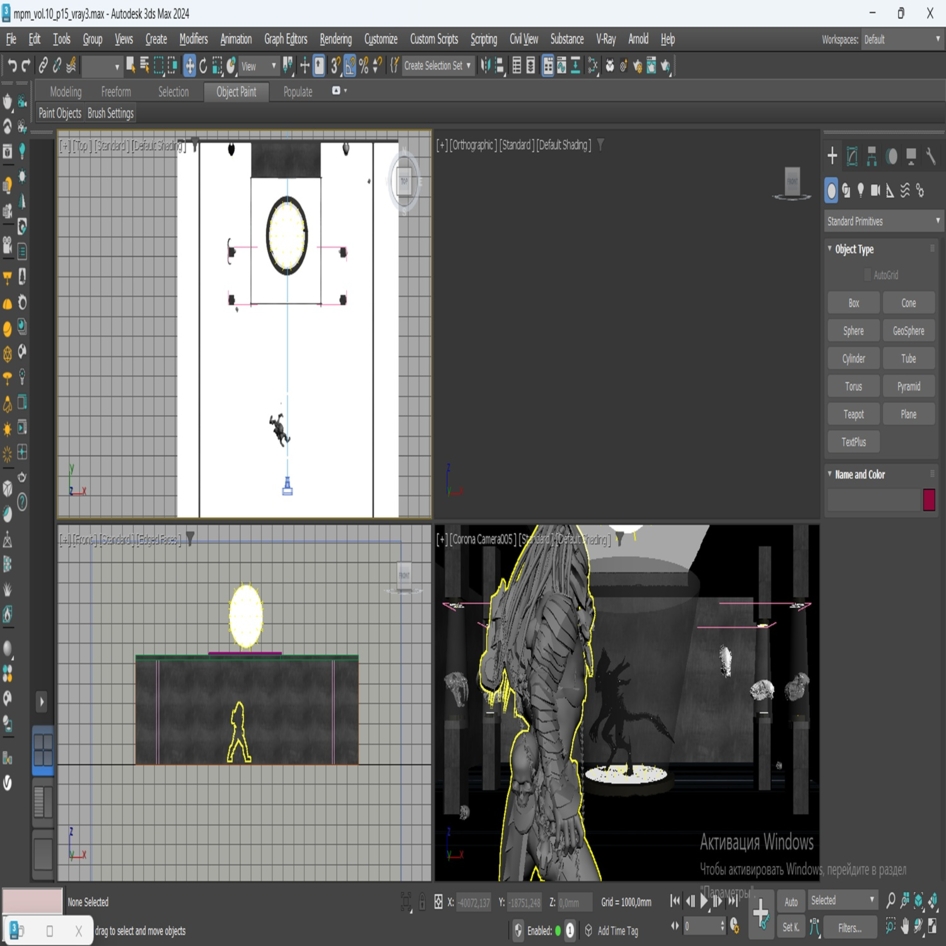Switch to the Freeform ribbon tab
Viewport: 946px width, 946px height.
(x=116, y=92)
